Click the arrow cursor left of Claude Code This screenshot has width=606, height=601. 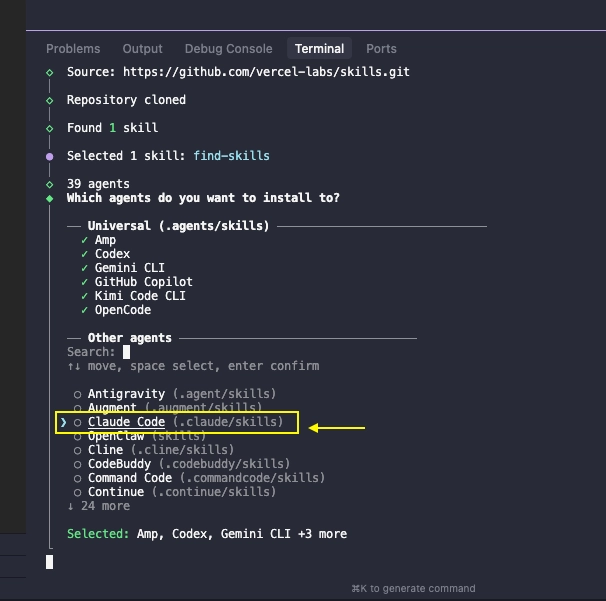64,423
